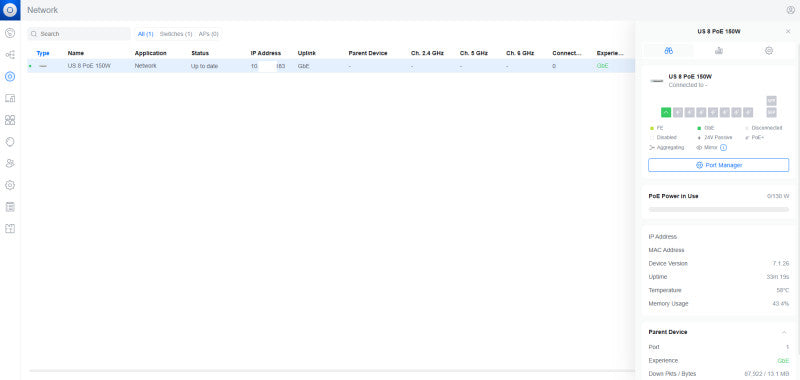Open the Dashboard gauge icon in sidebar
This screenshot has height=380, width=800.
(10, 33)
